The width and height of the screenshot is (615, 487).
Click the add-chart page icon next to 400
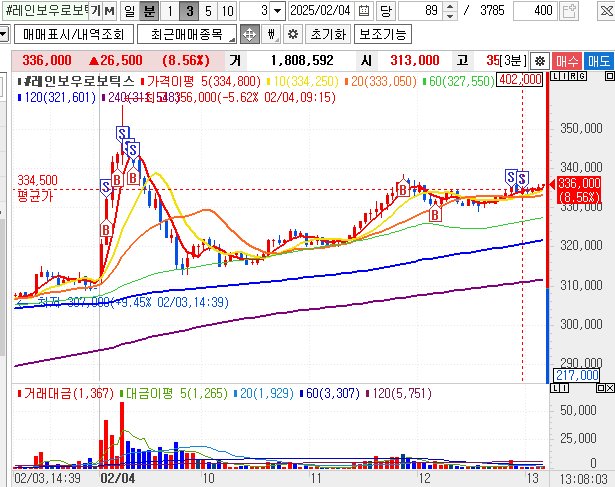569,11
